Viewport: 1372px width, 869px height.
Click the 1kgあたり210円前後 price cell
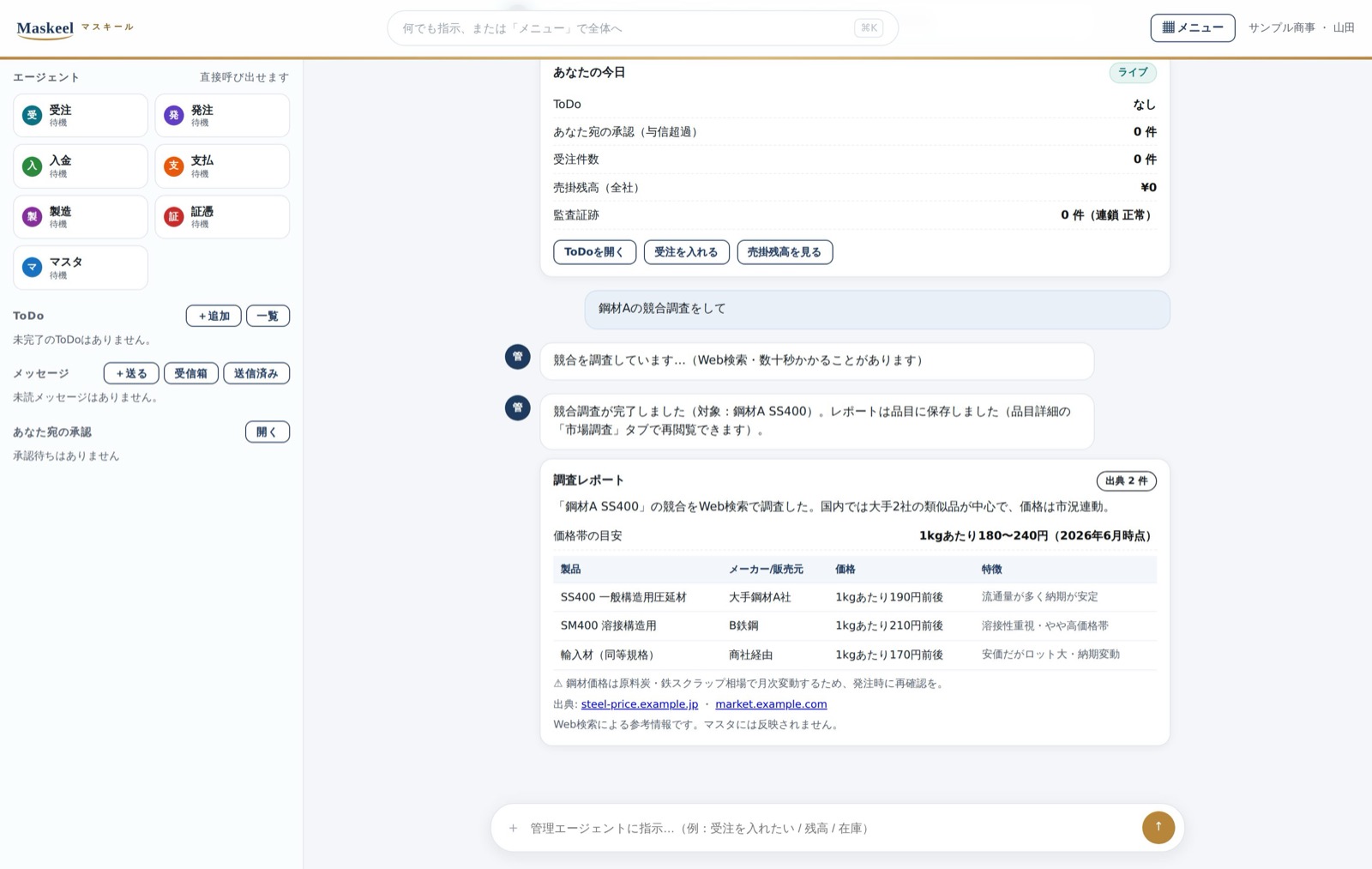889,626
